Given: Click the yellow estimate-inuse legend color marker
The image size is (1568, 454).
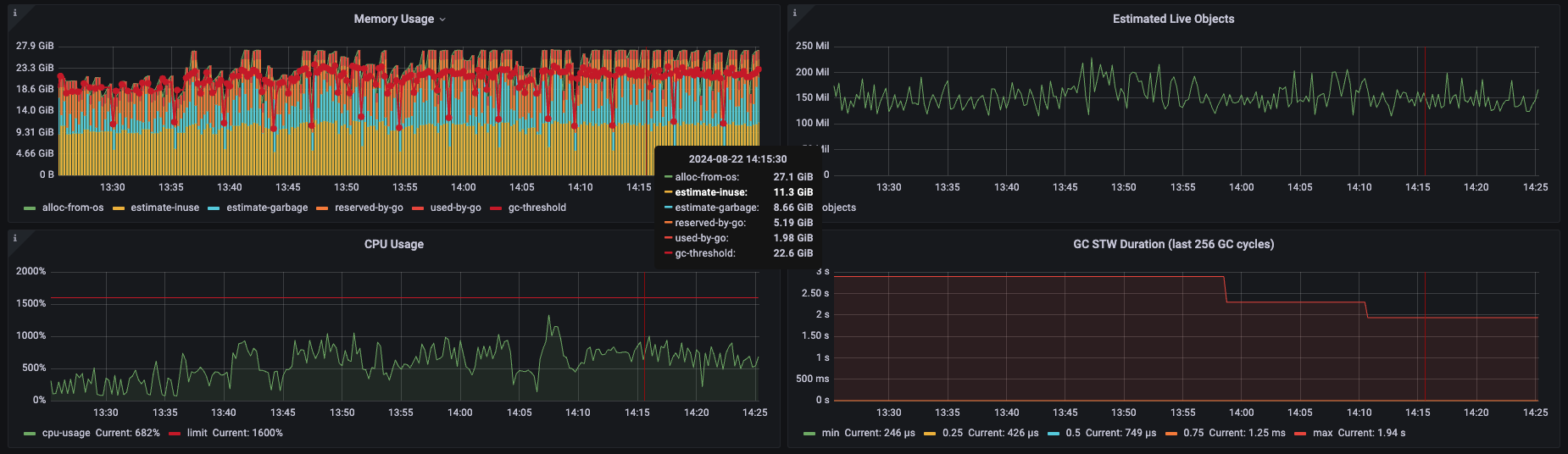Looking at the screenshot, I should pos(119,208).
